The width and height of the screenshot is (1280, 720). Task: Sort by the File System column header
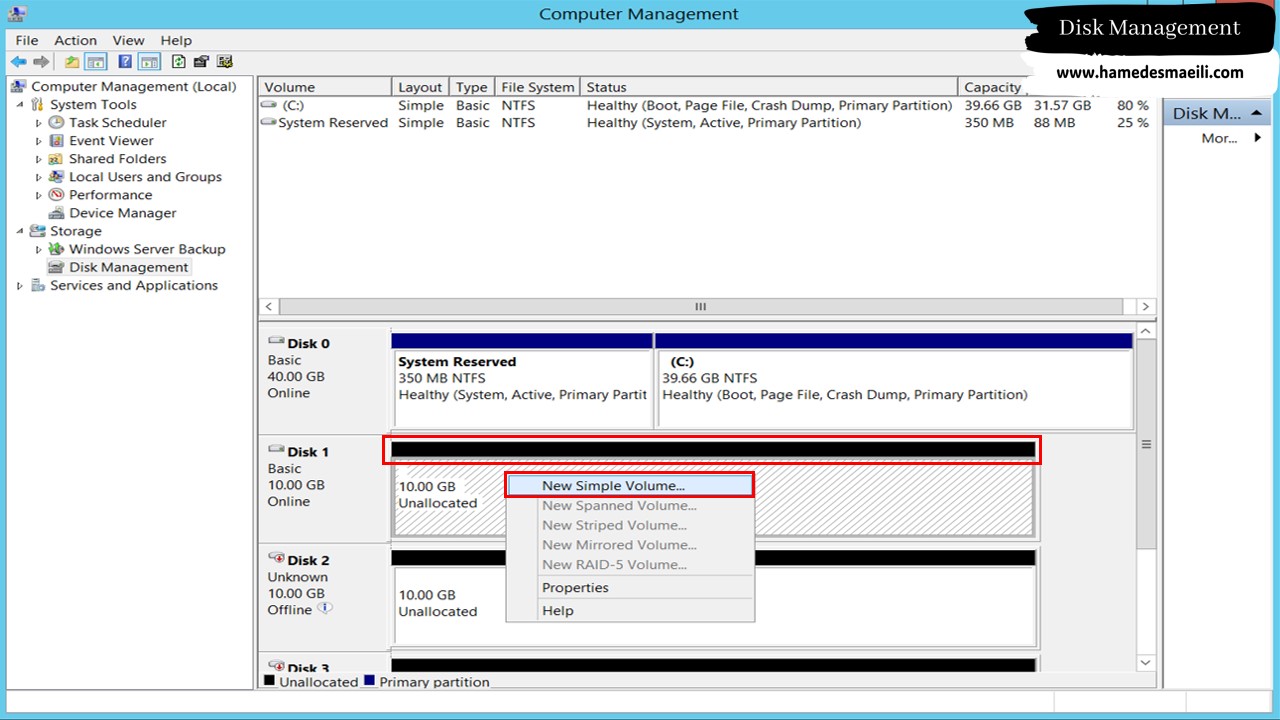538,87
